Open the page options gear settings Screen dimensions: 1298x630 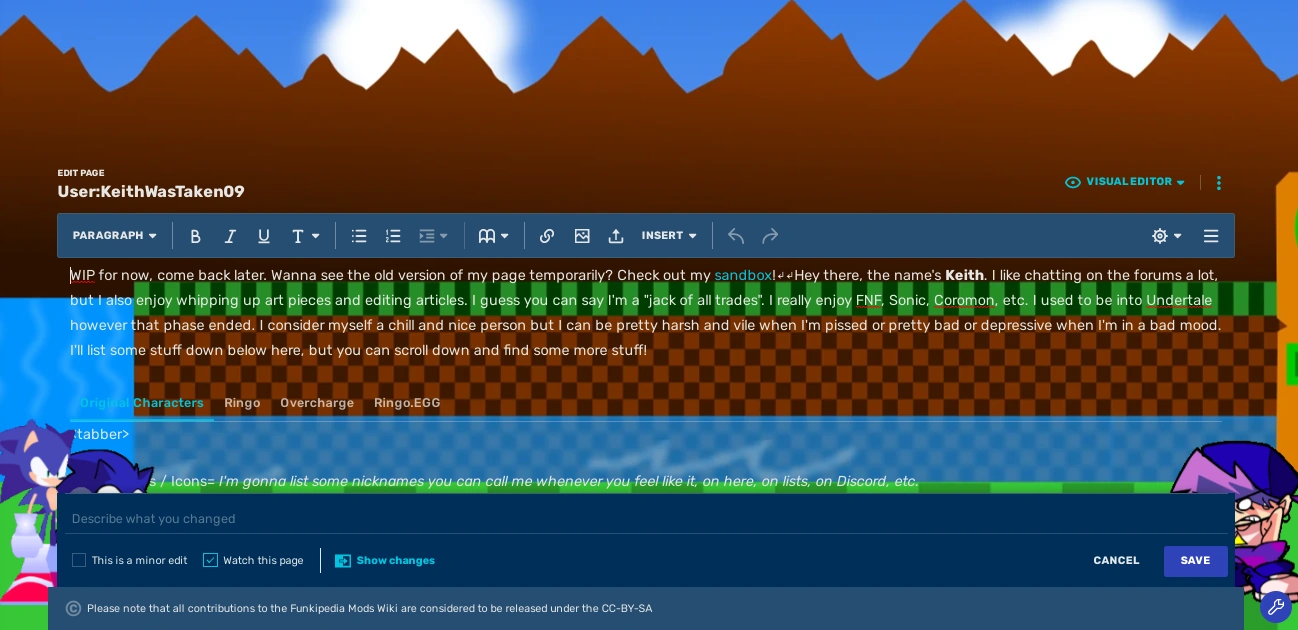(x=1163, y=235)
